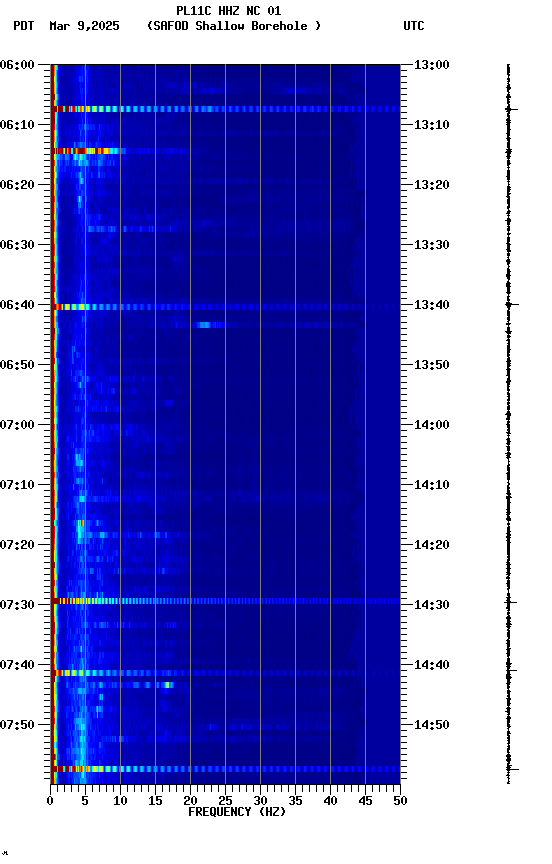
Task: Click the 30 Hz axis tick label
Action: coord(260,801)
